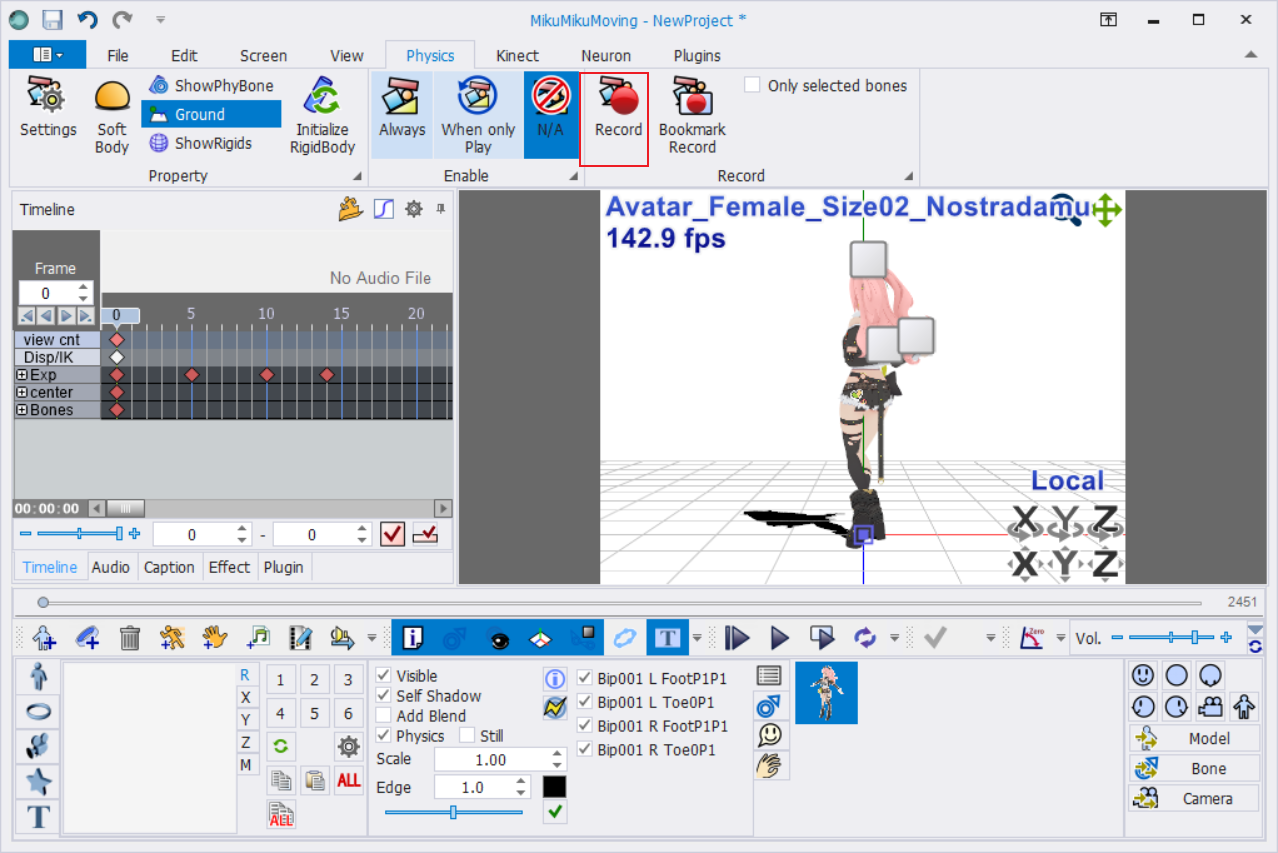The image size is (1278, 853).
Task: Expand Property group dialog launcher
Action: point(357,177)
